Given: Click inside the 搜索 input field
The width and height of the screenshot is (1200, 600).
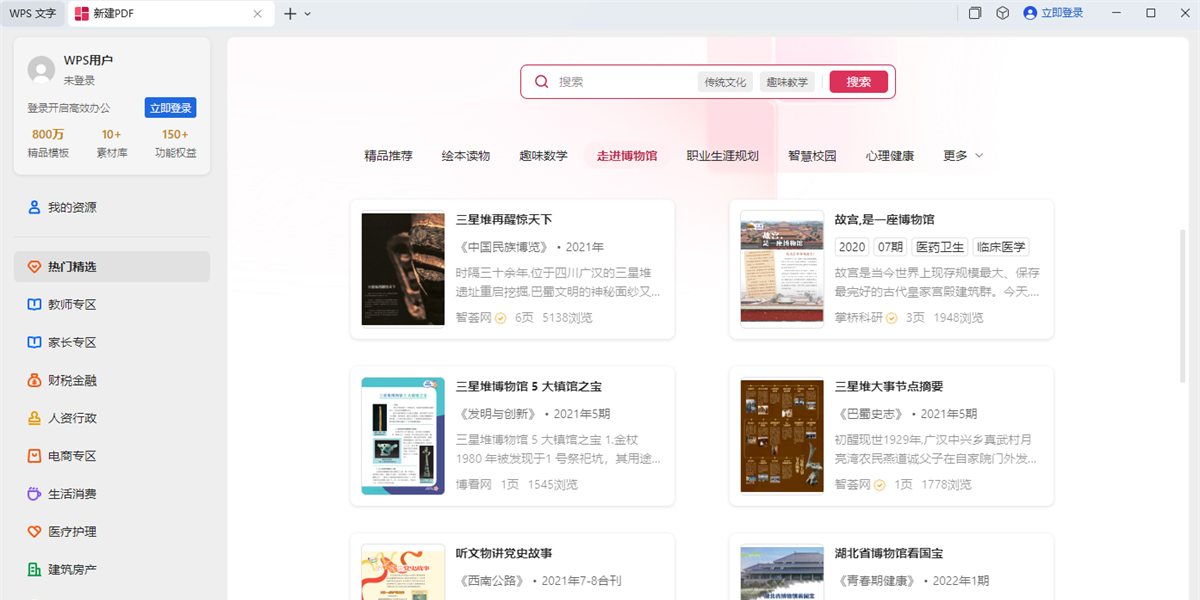Looking at the screenshot, I should [620, 82].
